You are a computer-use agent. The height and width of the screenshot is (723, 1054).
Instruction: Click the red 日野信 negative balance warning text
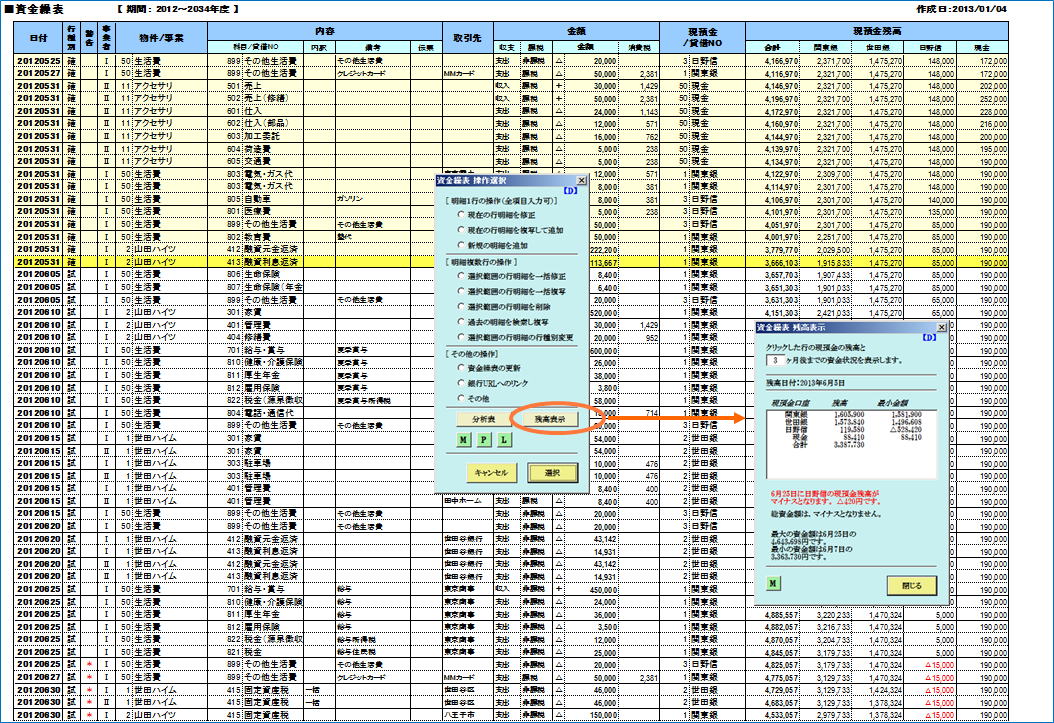tap(825, 497)
